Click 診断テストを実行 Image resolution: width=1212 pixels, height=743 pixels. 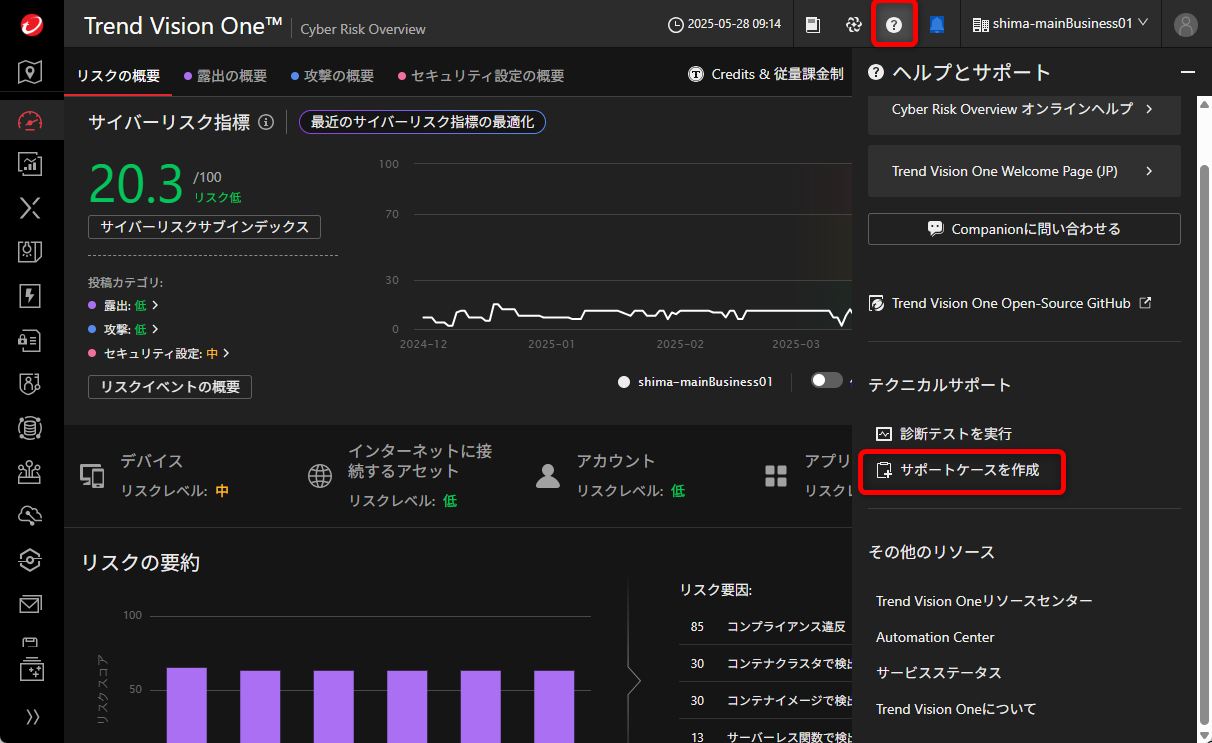pos(944,434)
